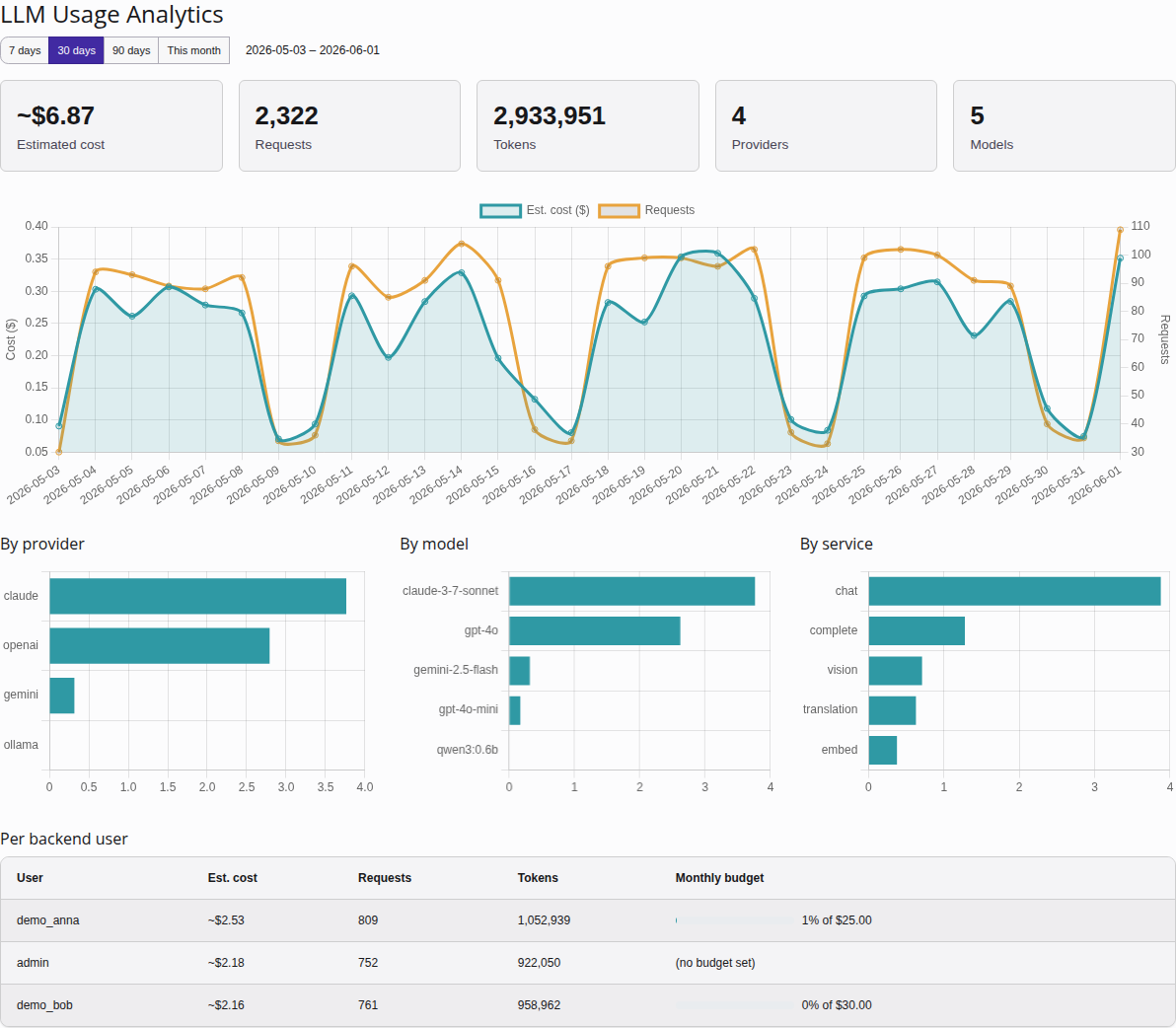The width and height of the screenshot is (1176, 1028).
Task: Click the 752 requests cell
Action: [x=368, y=963]
